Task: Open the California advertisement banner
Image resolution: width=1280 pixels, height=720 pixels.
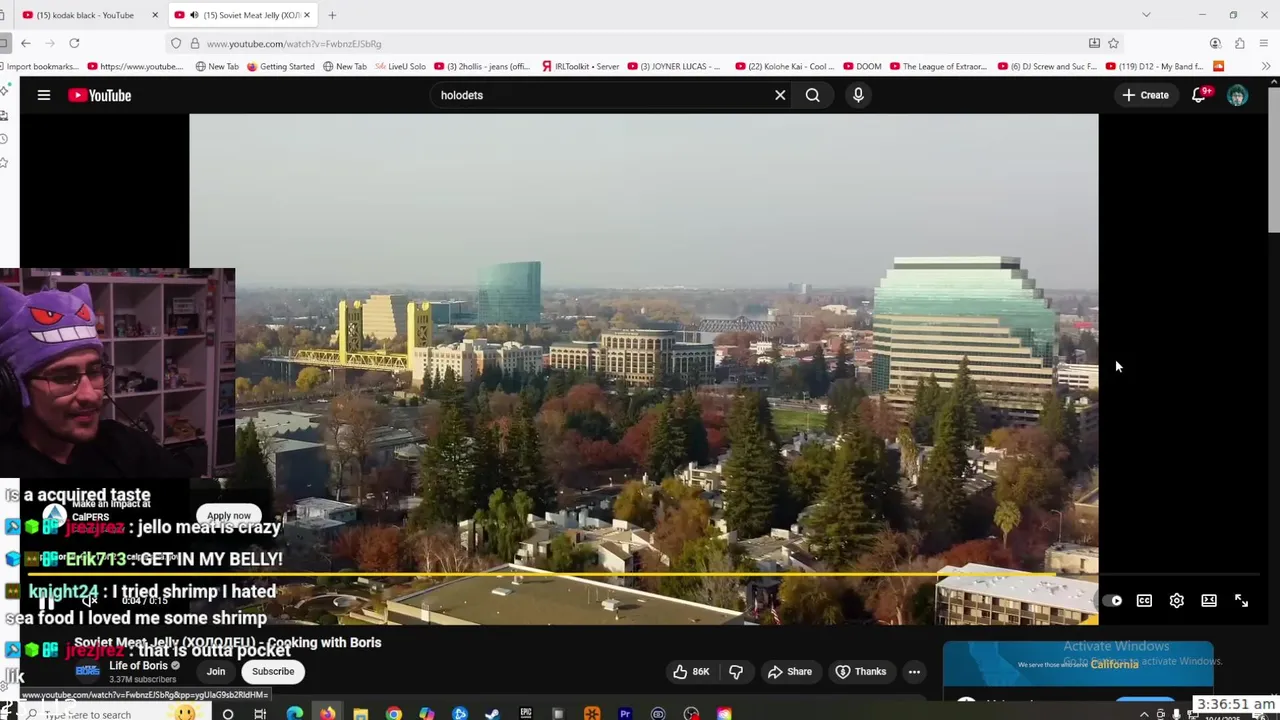Action: point(1078,664)
